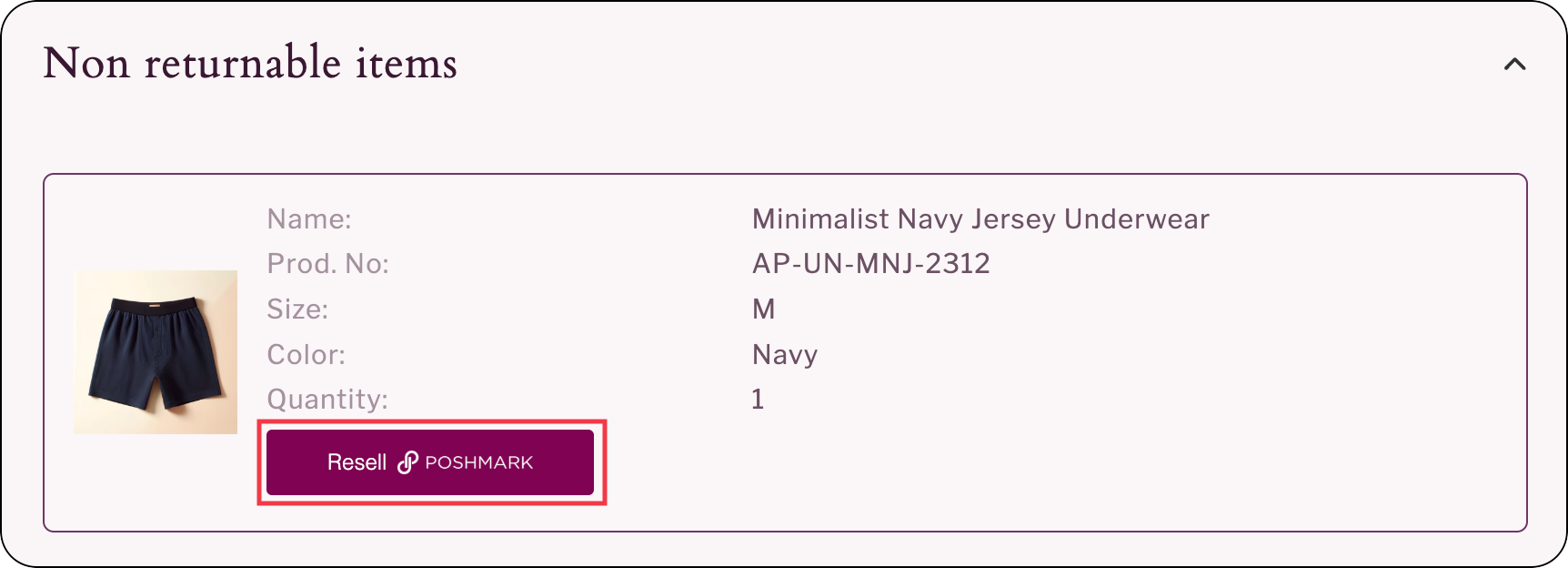Click the Quantity: field label

327,399
